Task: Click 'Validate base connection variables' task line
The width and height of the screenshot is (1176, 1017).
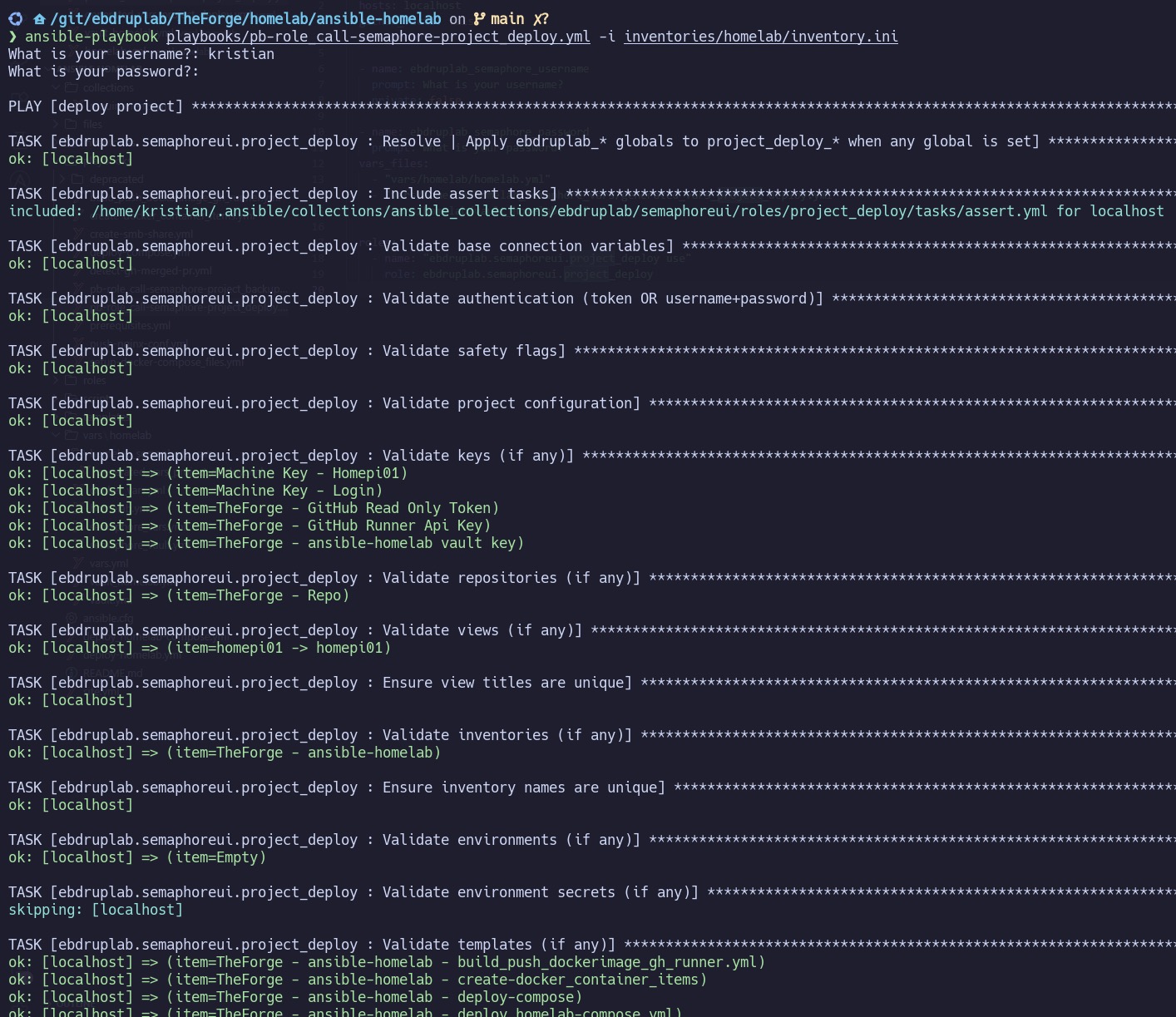Action: (x=592, y=246)
